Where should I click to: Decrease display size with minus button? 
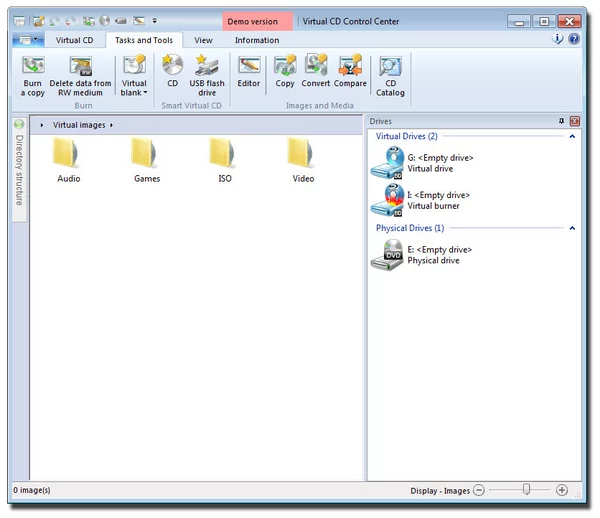pyautogui.click(x=478, y=490)
